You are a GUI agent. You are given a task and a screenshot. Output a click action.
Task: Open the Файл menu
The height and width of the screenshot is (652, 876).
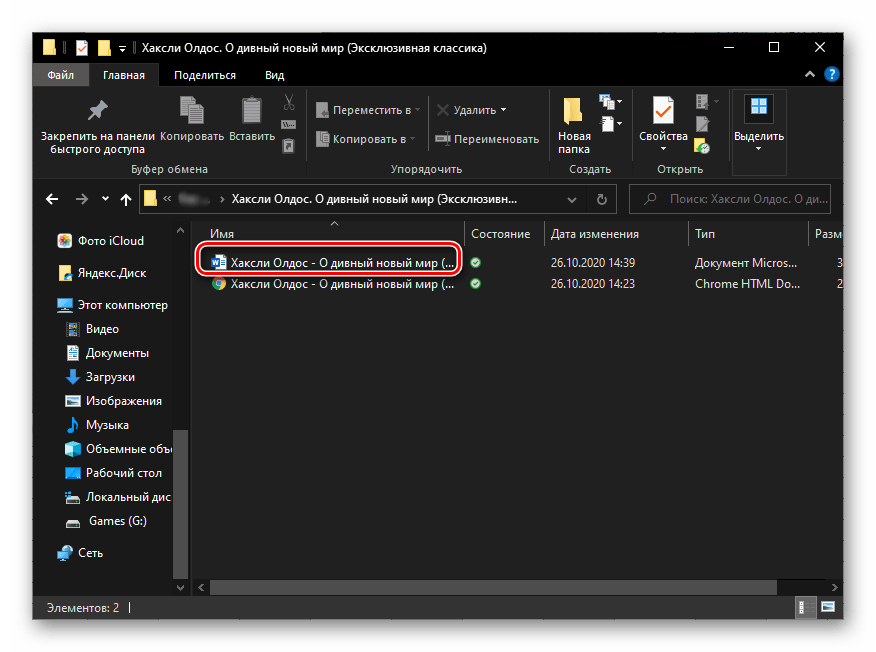click(60, 75)
